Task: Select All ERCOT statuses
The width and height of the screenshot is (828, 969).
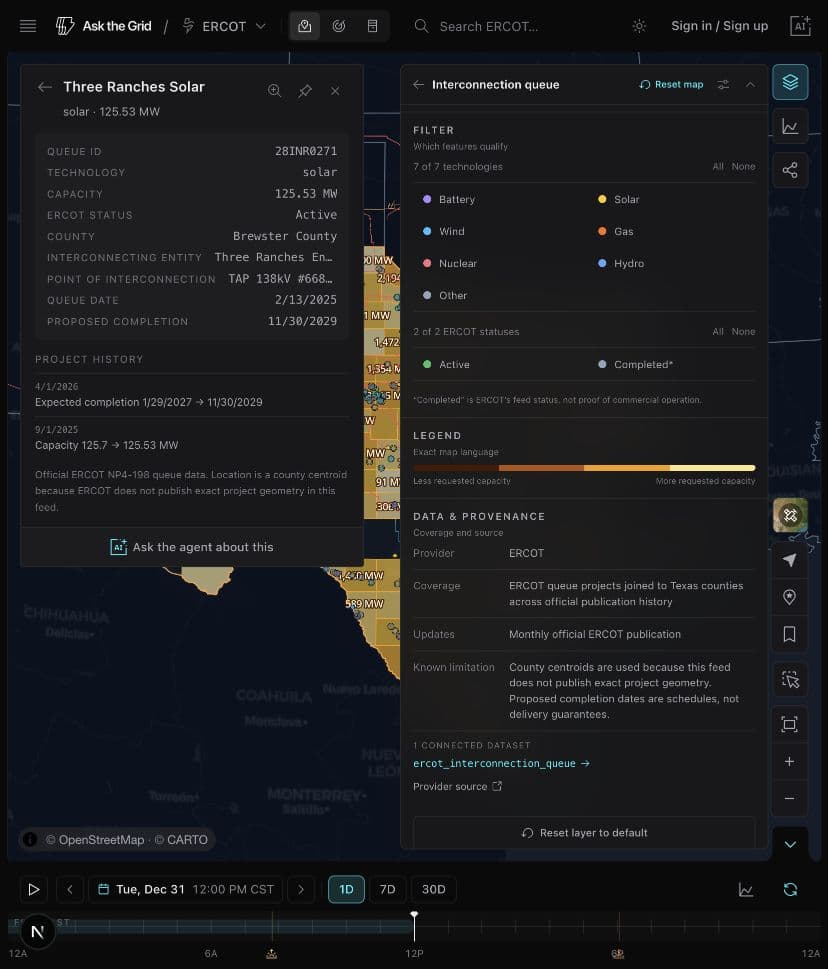Action: click(x=717, y=332)
